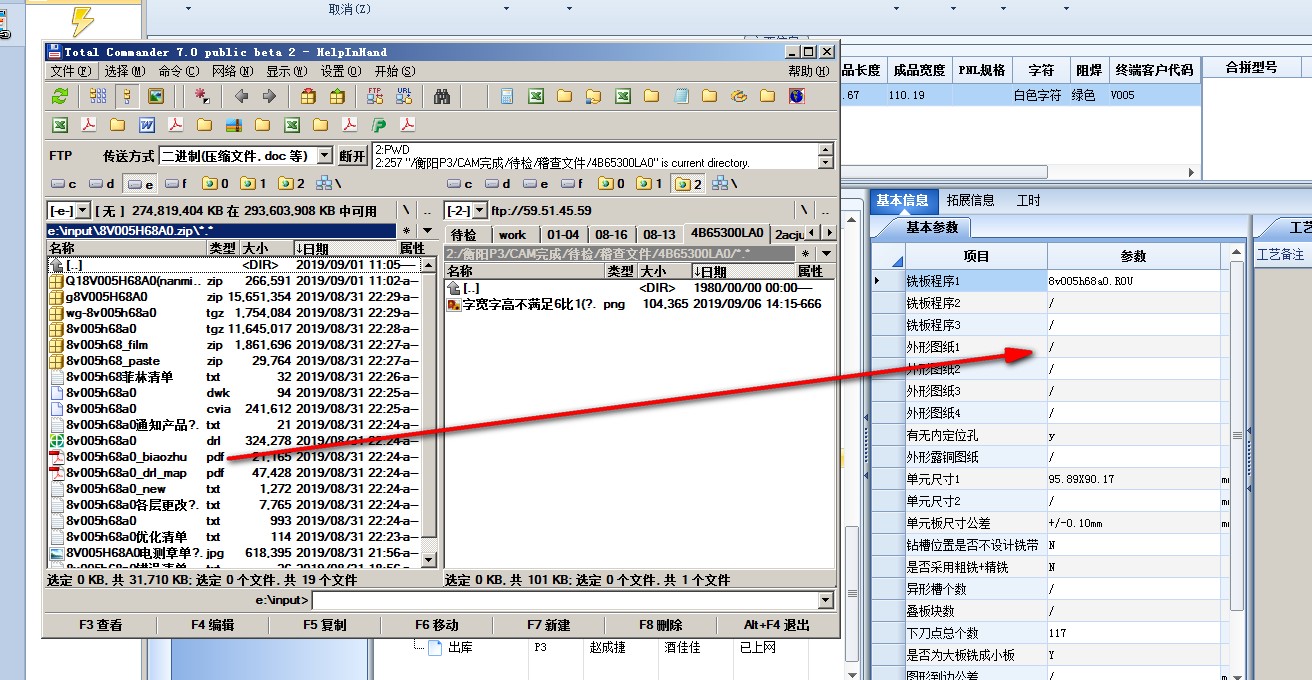This screenshot has height=680, width=1312.
Task: Click 8v005h68a0.ROU value in 铣板程序1 row
Action: 1134,281
